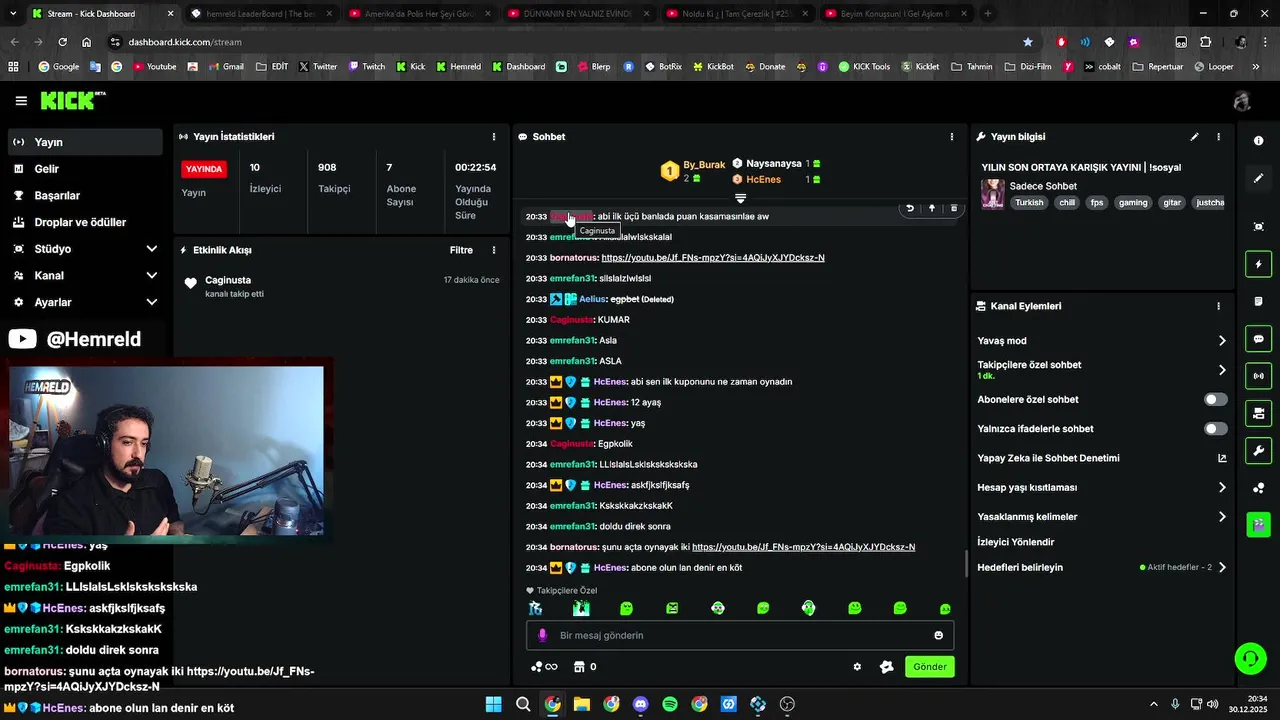This screenshot has height=720, width=1280.
Task: Click the chat bubble icon in right sidebar
Action: (x=1259, y=339)
